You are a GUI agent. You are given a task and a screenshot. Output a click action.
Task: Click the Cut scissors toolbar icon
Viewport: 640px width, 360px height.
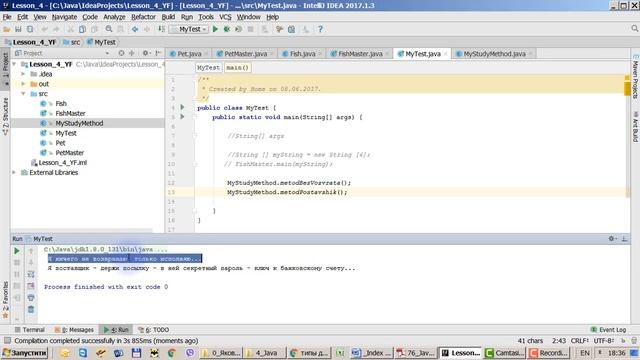tap(70, 29)
